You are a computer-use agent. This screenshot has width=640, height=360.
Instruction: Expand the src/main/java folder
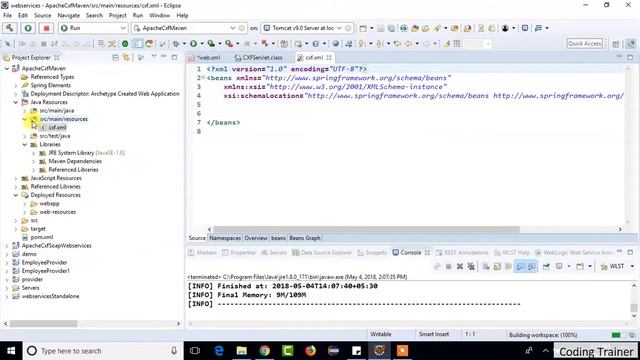coord(25,111)
